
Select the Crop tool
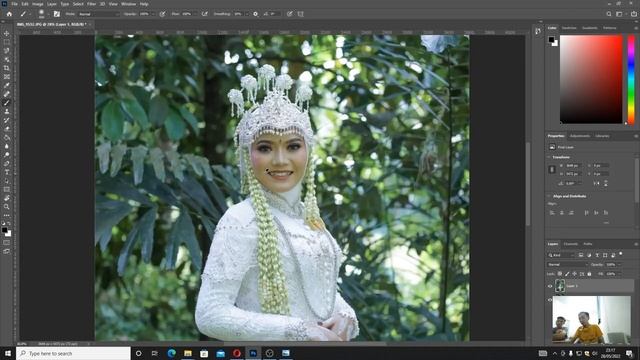(x=7, y=68)
